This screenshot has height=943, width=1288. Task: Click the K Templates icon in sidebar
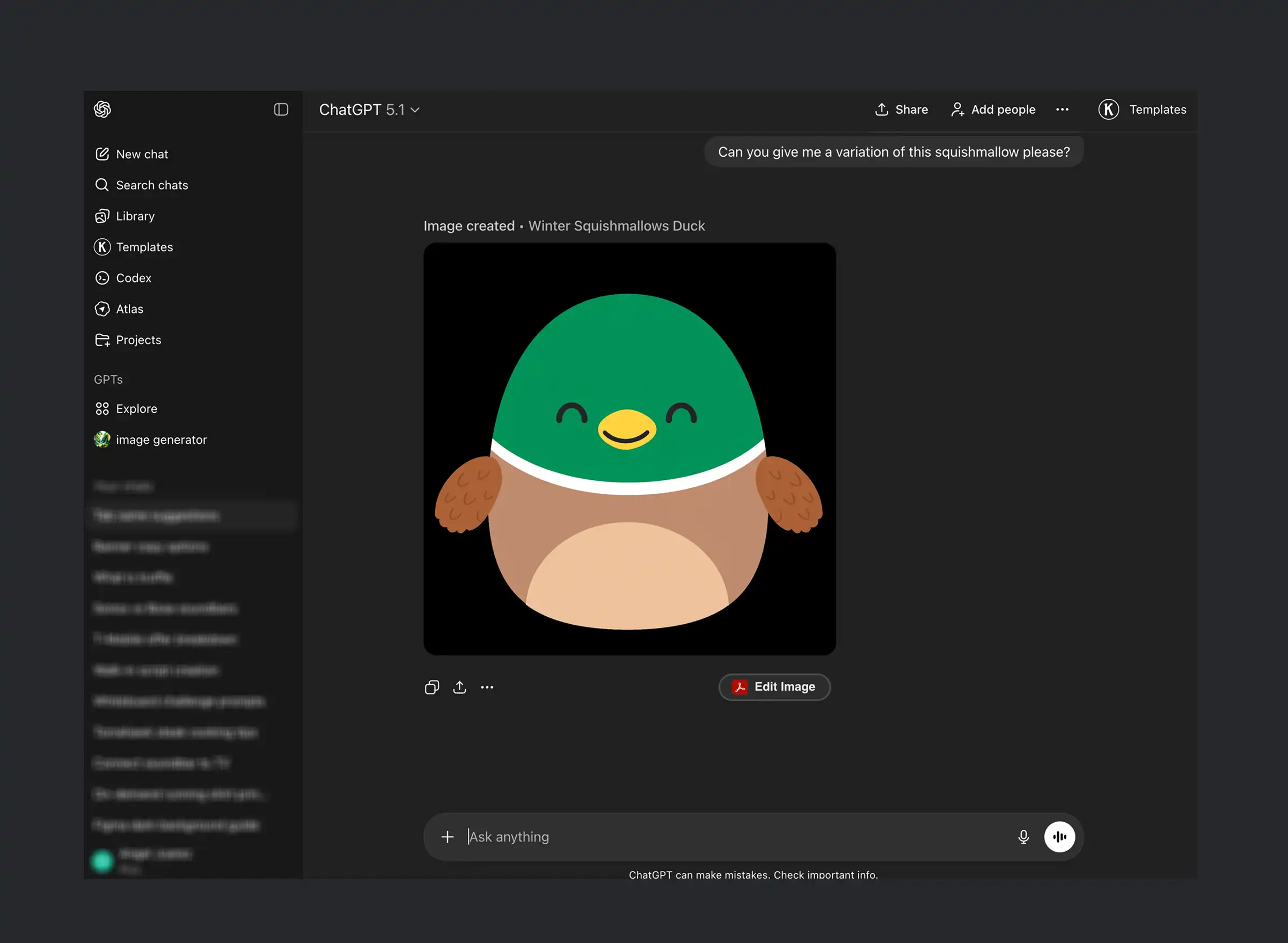point(102,247)
